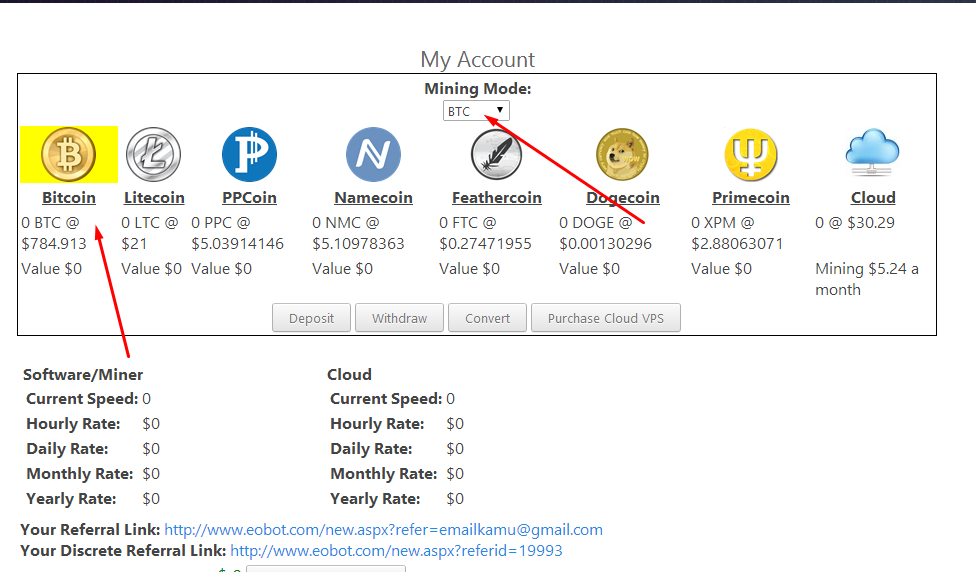976x572 pixels.
Task: Click the PPCoin blue icon
Action: 249,155
